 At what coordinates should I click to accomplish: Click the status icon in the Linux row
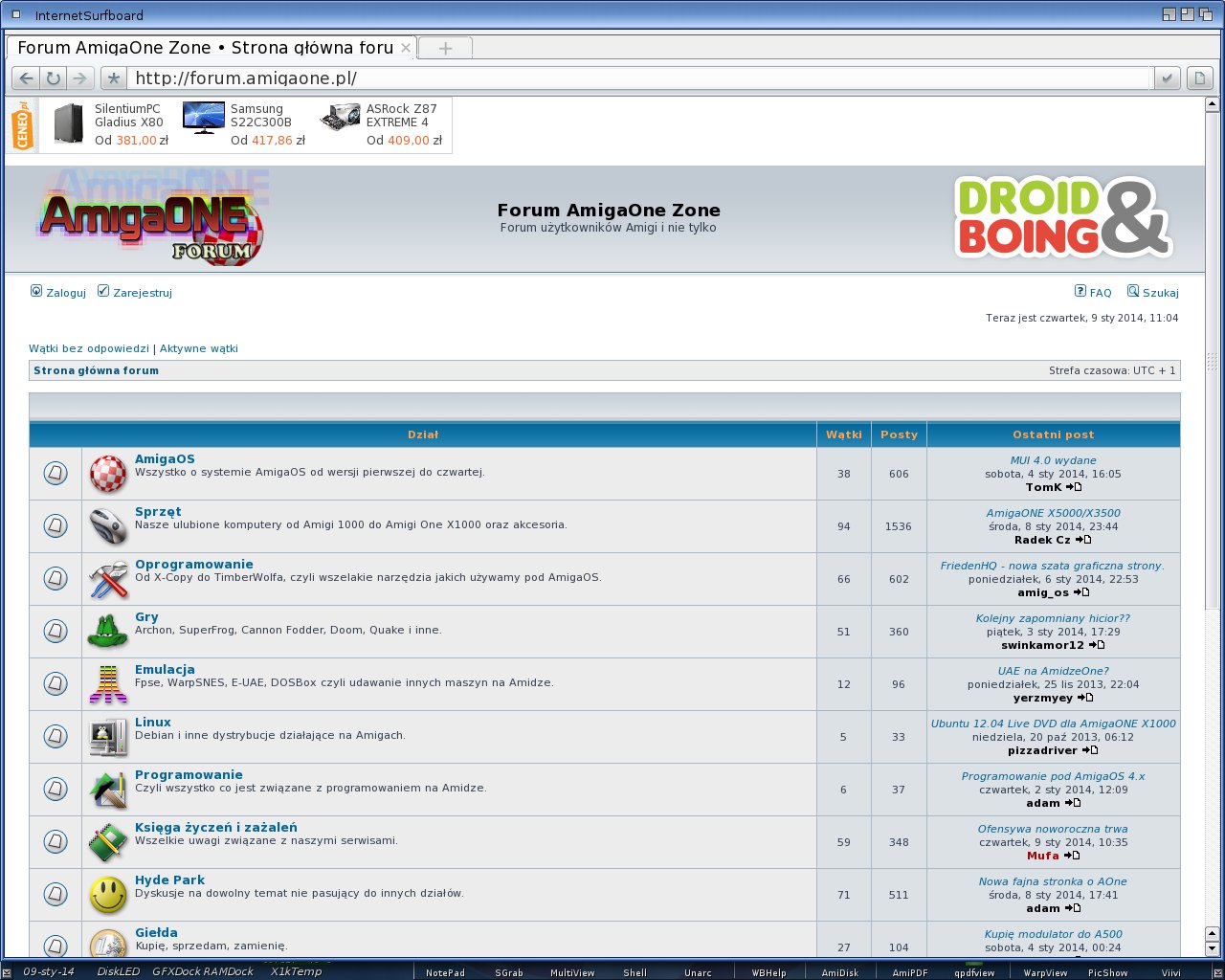(56, 736)
